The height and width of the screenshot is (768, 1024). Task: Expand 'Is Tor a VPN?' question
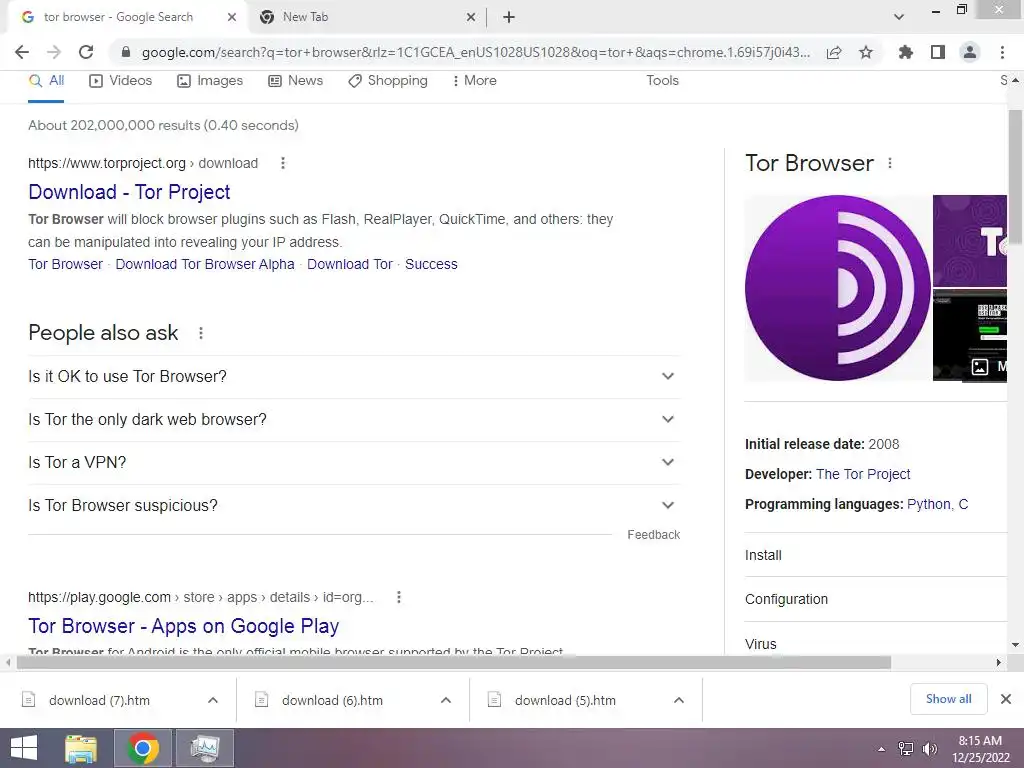coord(354,462)
